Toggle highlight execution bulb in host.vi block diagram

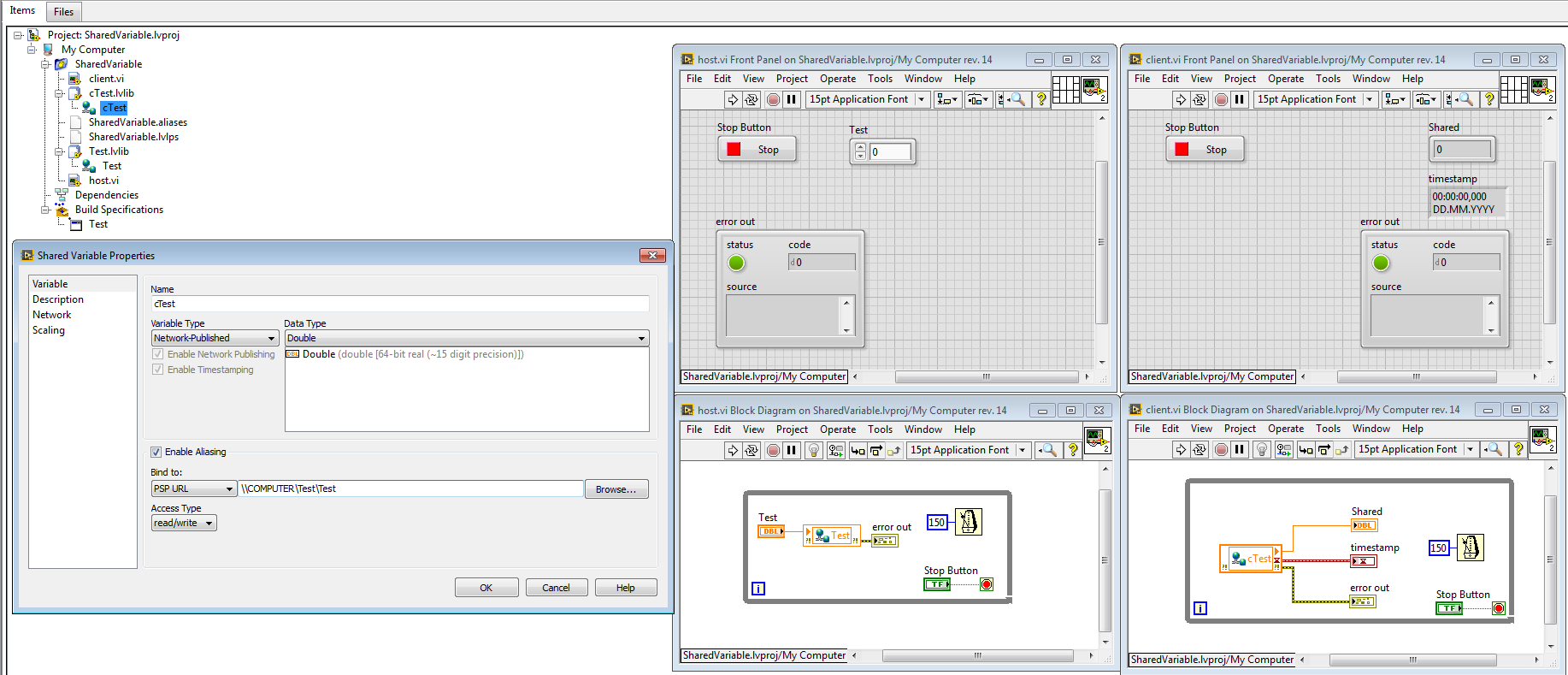coord(814,450)
